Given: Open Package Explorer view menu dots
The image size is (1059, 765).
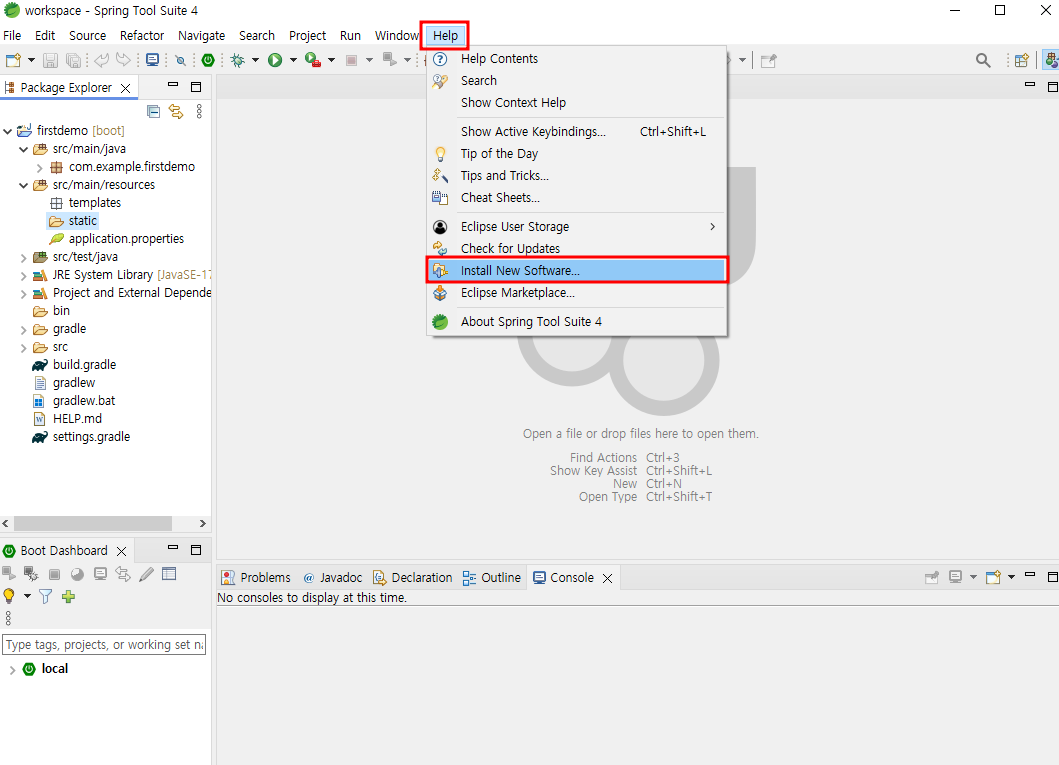Looking at the screenshot, I should point(199,111).
